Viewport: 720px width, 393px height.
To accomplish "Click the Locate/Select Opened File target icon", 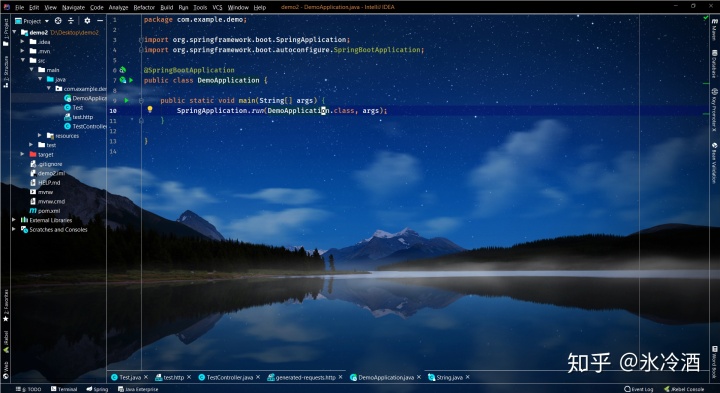I will coord(58,21).
